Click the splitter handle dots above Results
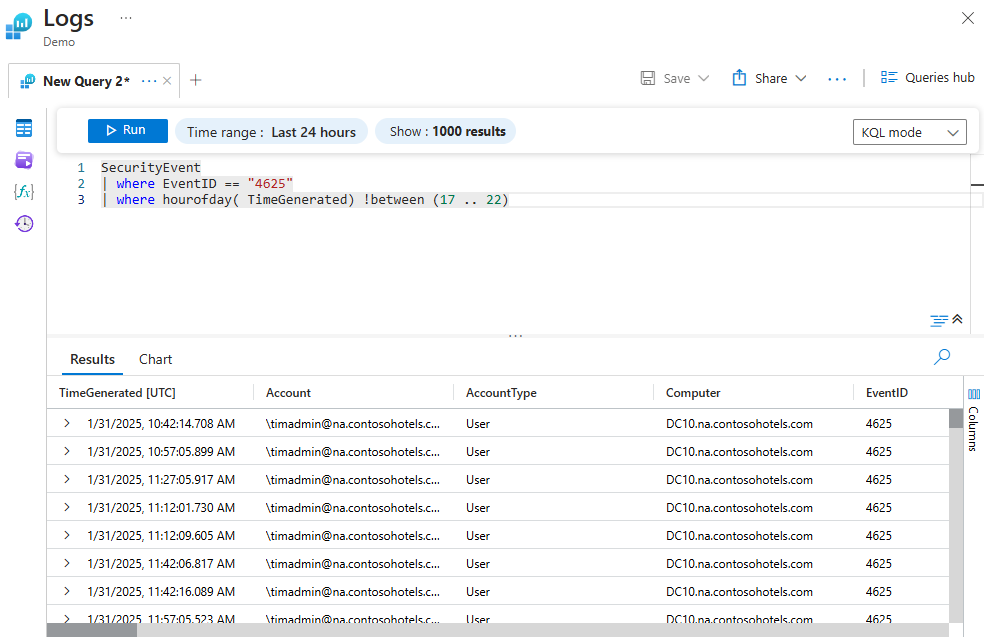Image resolution: width=990 pixels, height=637 pixels. (515, 336)
